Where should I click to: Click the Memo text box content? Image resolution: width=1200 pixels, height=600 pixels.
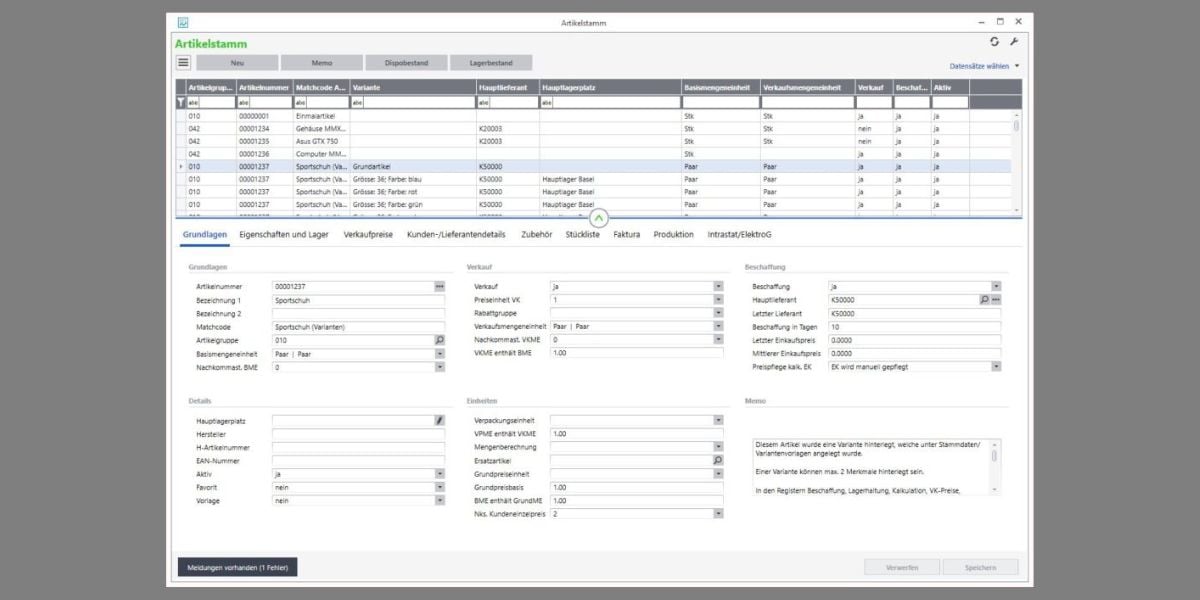click(x=870, y=466)
